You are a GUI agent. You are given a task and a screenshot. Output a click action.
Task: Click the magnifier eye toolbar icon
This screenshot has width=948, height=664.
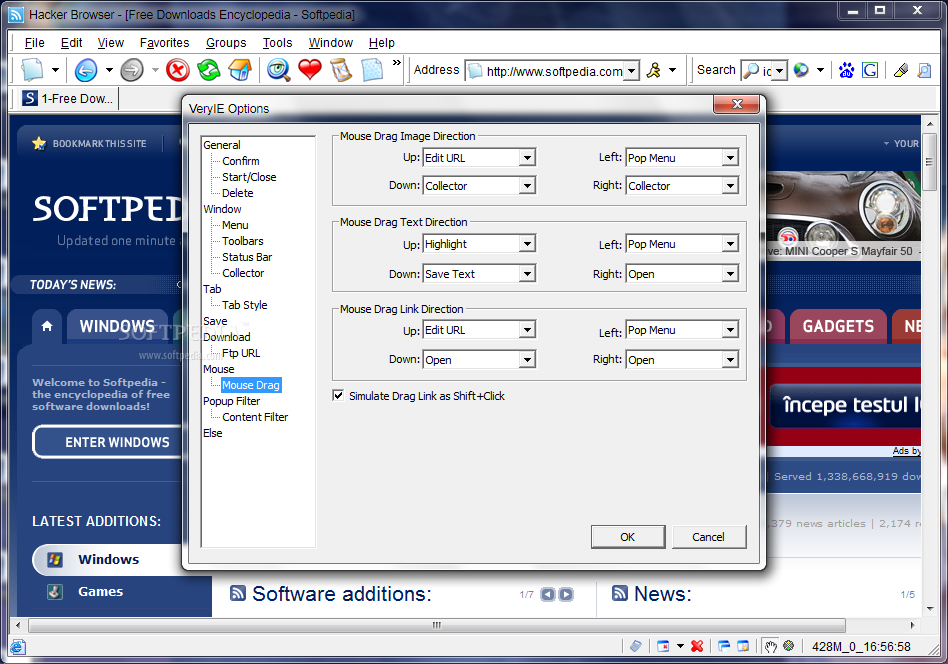tap(279, 70)
